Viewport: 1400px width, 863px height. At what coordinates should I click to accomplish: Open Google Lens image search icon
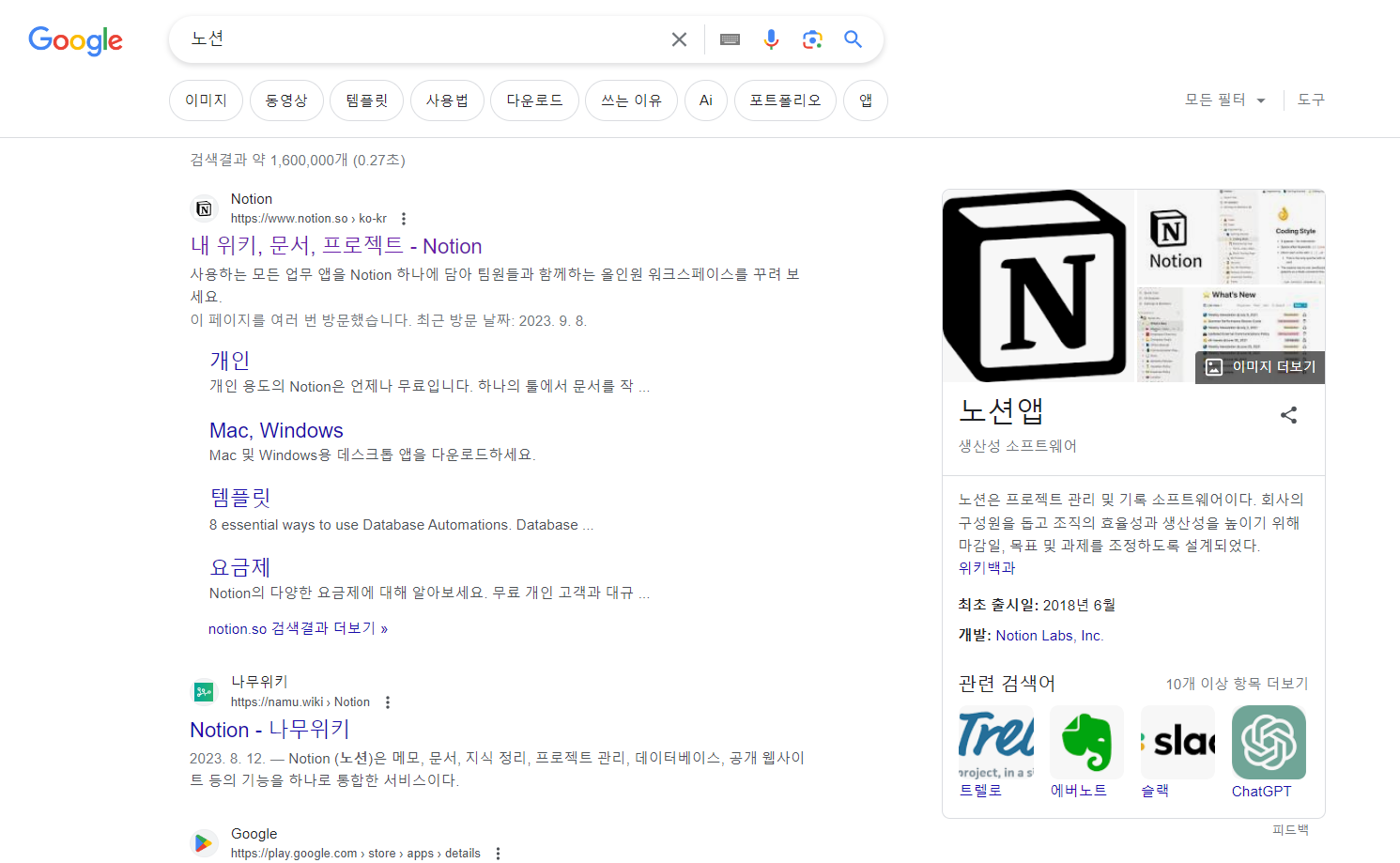pyautogui.click(x=812, y=39)
